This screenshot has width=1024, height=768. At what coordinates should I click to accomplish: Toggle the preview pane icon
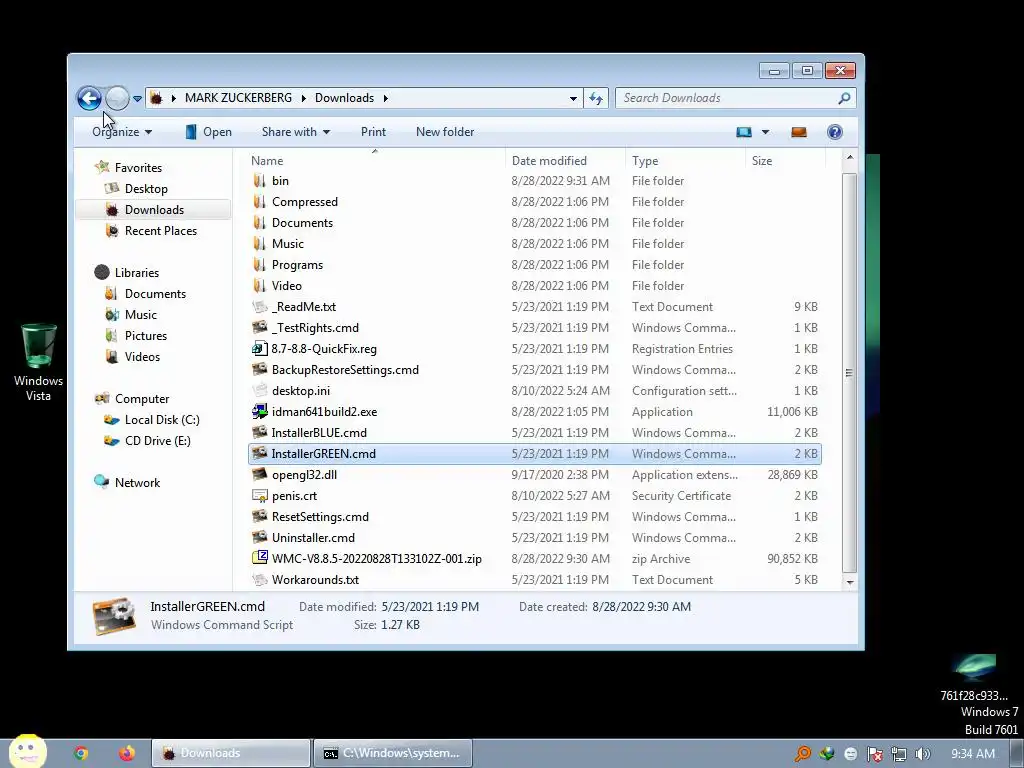[x=799, y=132]
